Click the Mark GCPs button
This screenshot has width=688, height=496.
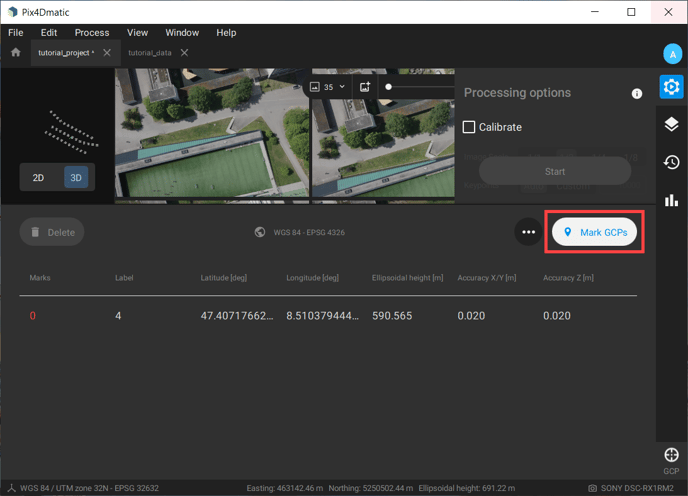pyautogui.click(x=596, y=232)
